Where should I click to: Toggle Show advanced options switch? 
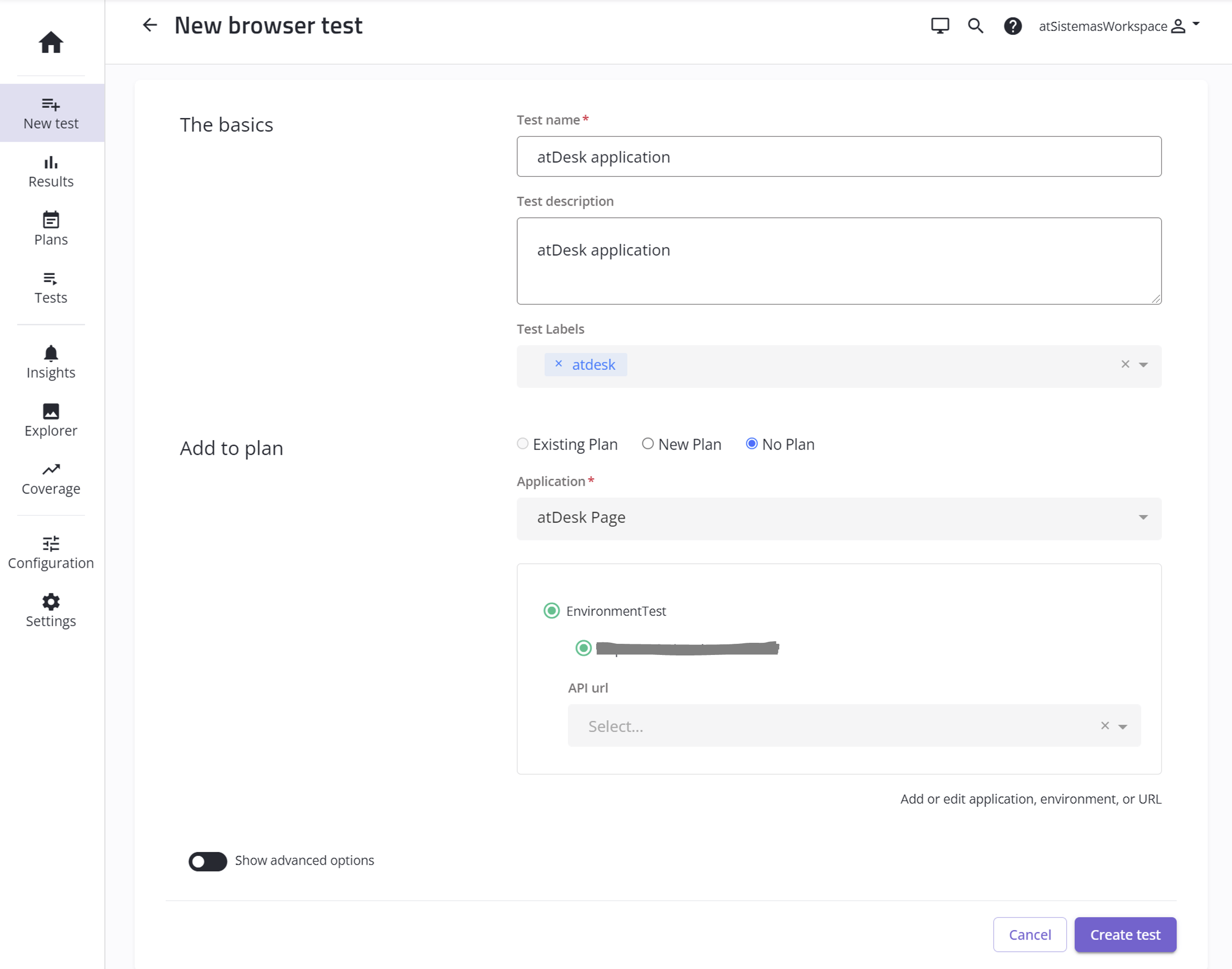pos(208,861)
